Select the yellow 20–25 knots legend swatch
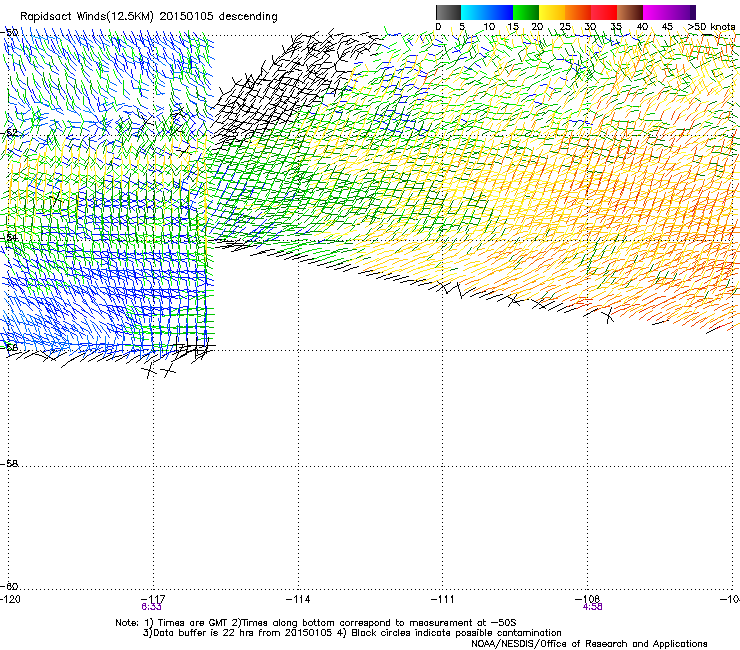This screenshot has width=740, height=650. [x=552, y=12]
